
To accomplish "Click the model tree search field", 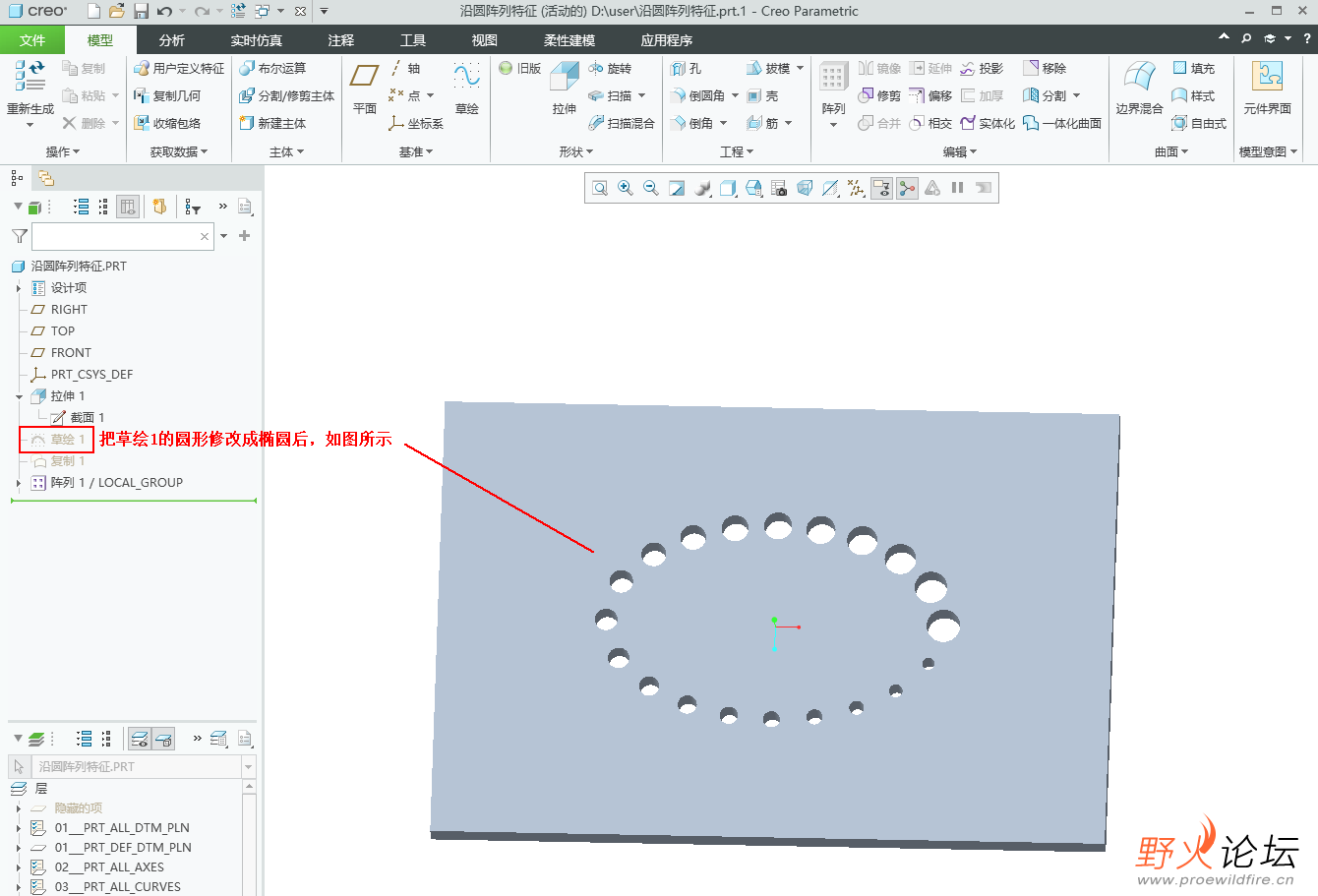I will click(x=122, y=236).
